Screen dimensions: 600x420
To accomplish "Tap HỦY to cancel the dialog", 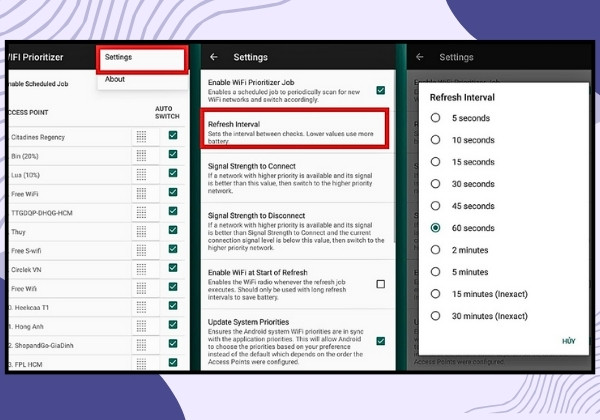I will (x=568, y=341).
